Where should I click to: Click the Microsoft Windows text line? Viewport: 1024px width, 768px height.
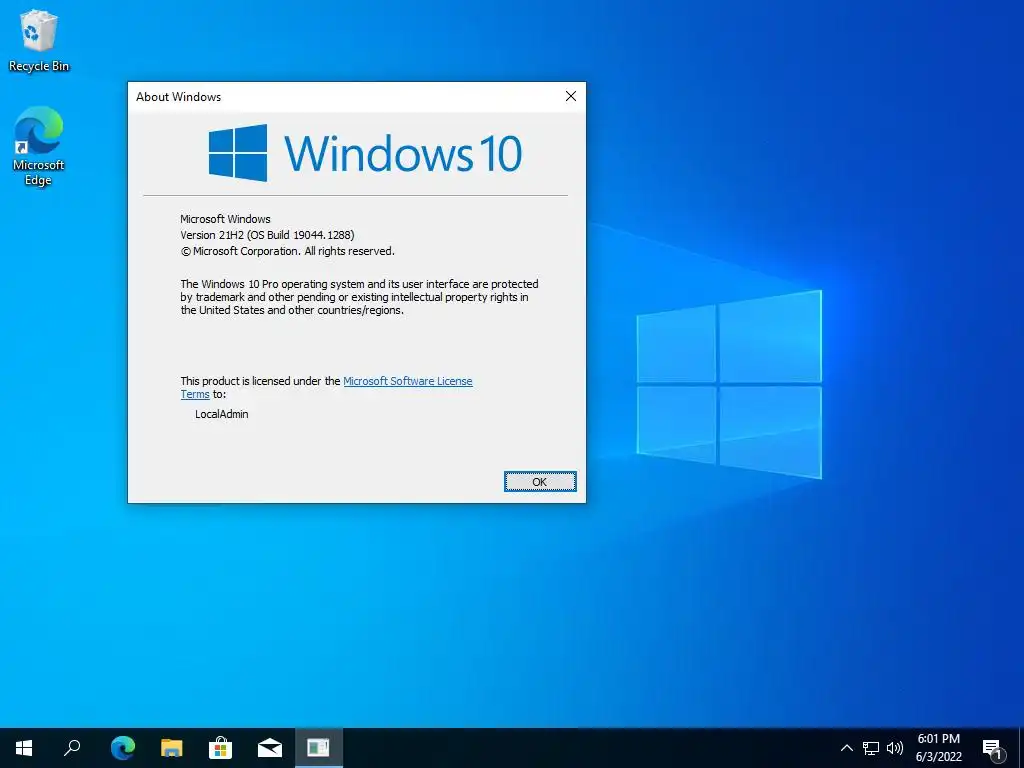tap(225, 219)
